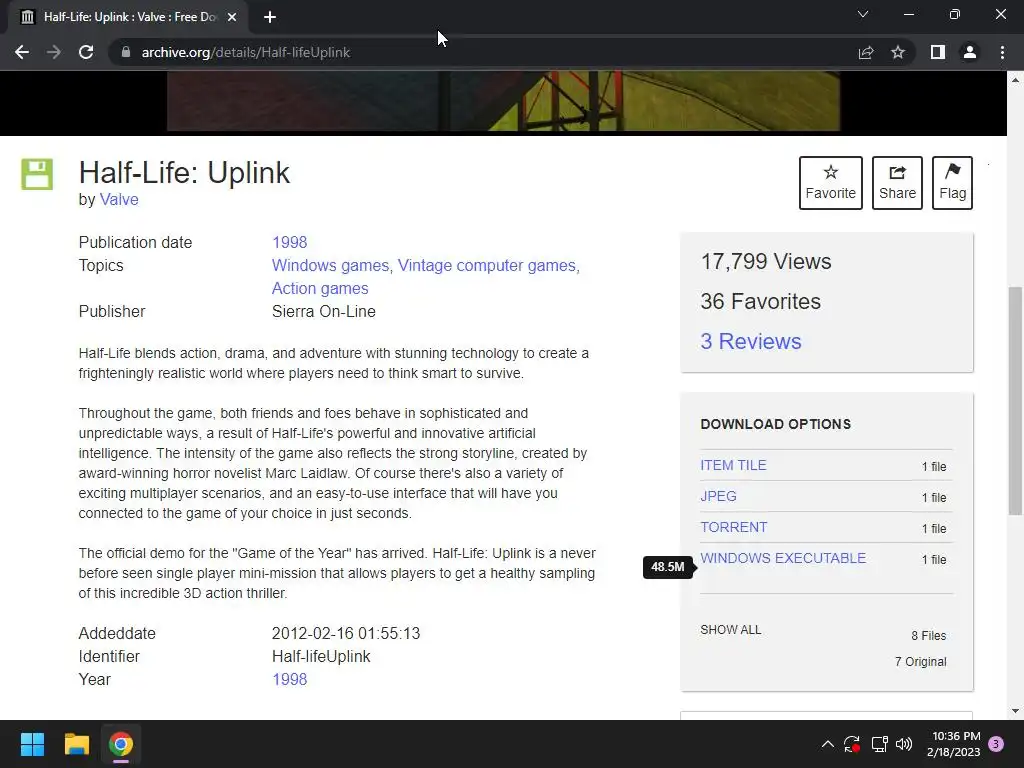Download the TORRENT file
The image size is (1024, 768).
733,527
